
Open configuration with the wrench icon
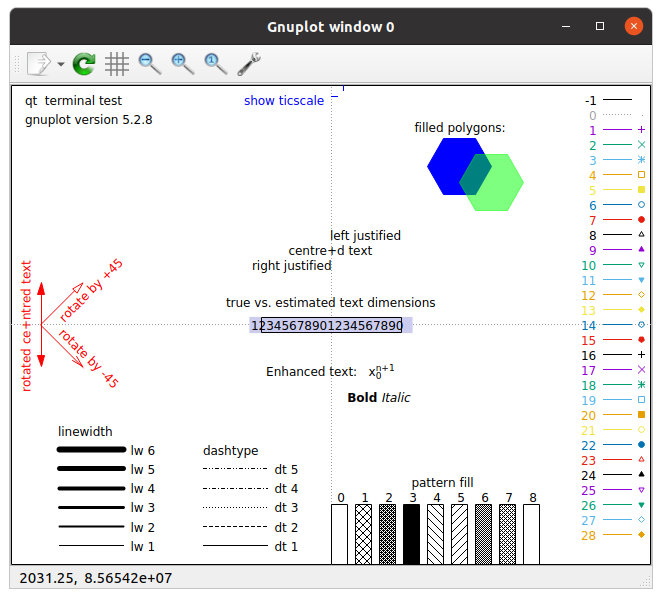(249, 64)
